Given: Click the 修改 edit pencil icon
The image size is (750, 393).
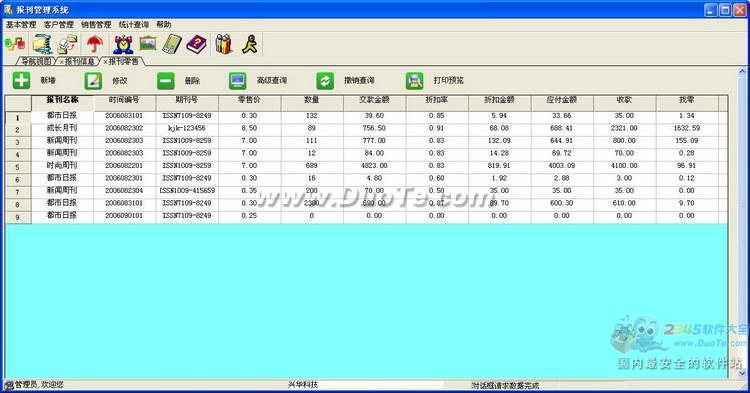Looking at the screenshot, I should click(93, 81).
